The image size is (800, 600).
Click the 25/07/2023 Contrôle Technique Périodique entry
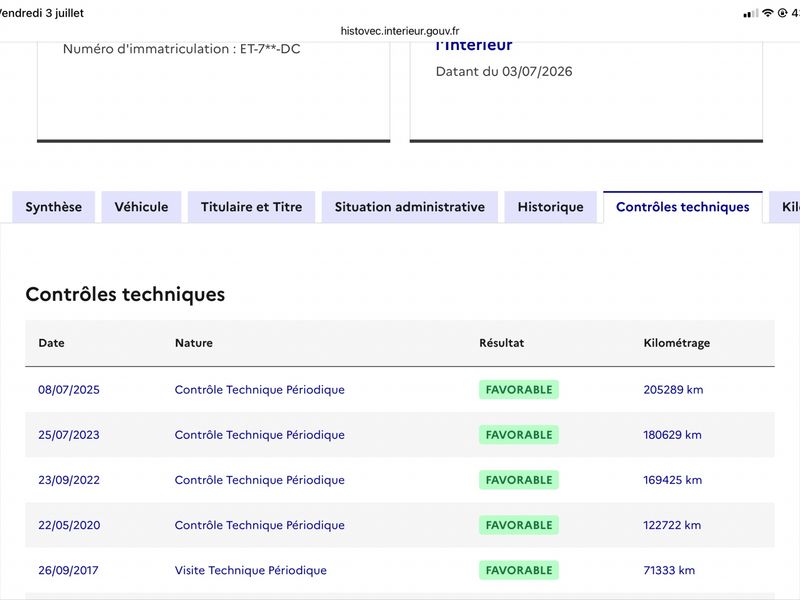[260, 435]
